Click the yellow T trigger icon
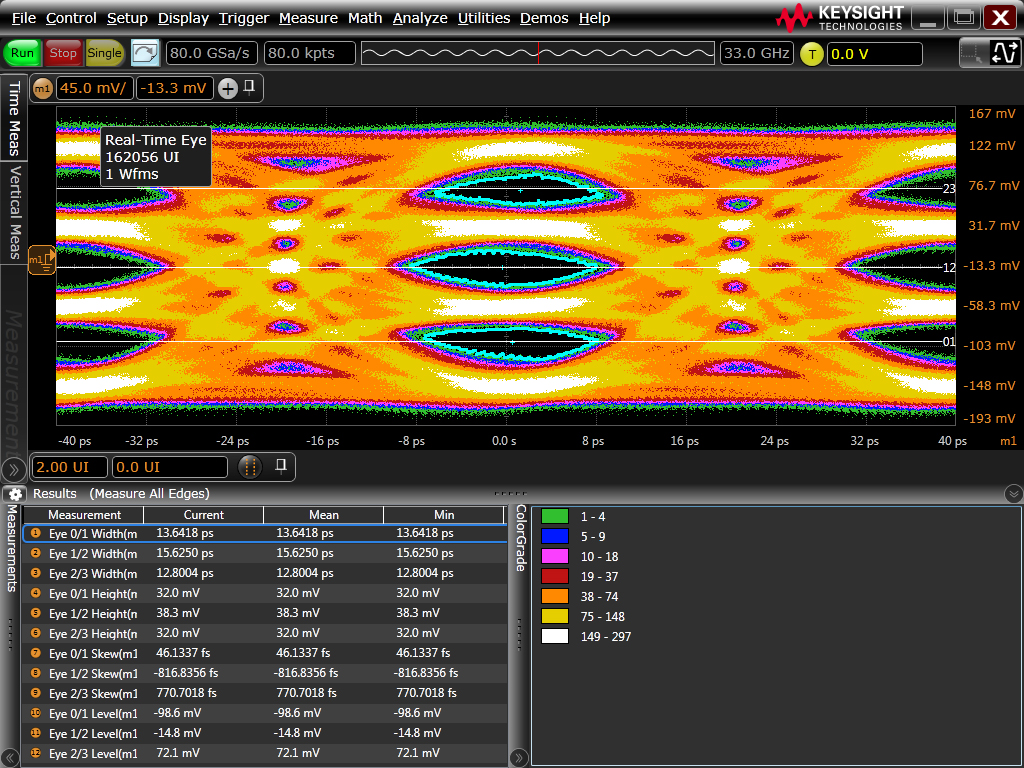 [811, 54]
